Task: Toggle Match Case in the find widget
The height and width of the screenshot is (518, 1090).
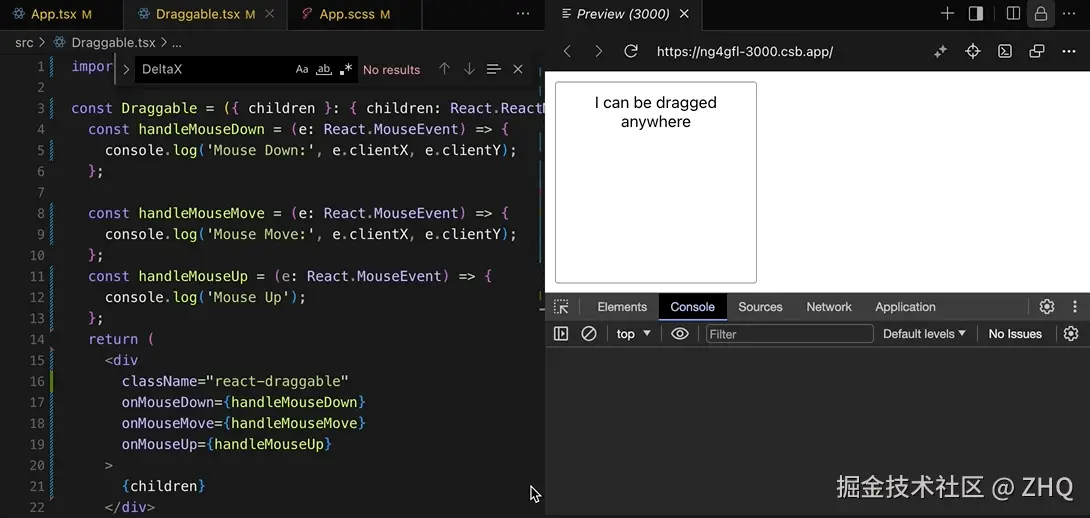Action: coord(302,70)
